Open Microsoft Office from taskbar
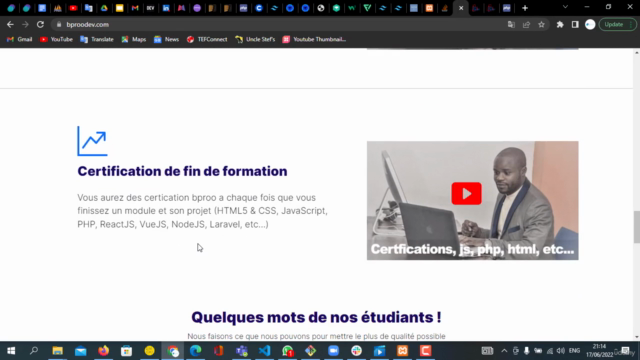 point(219,351)
